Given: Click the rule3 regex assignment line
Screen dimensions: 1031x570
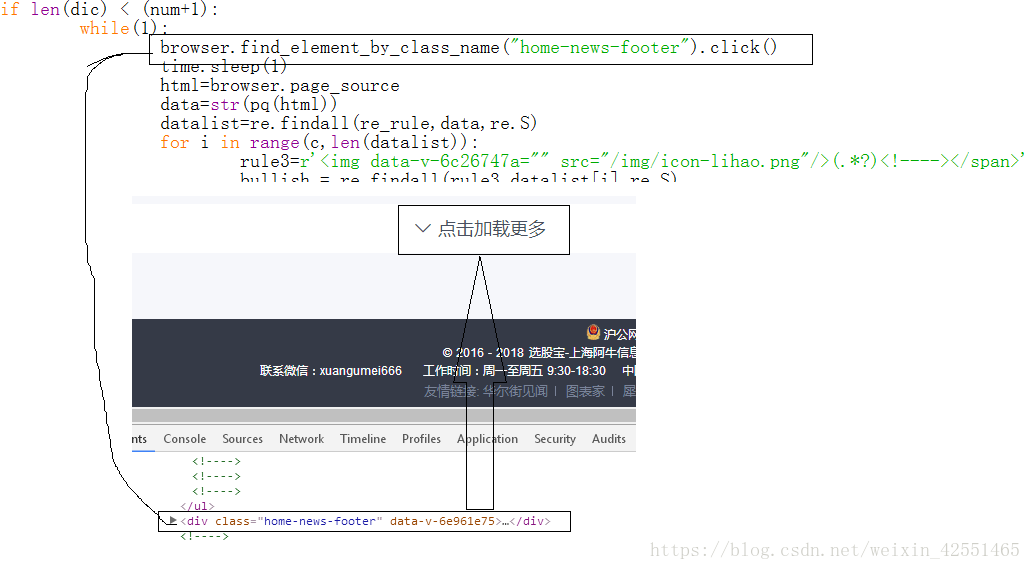Looking at the screenshot, I should 631,162.
